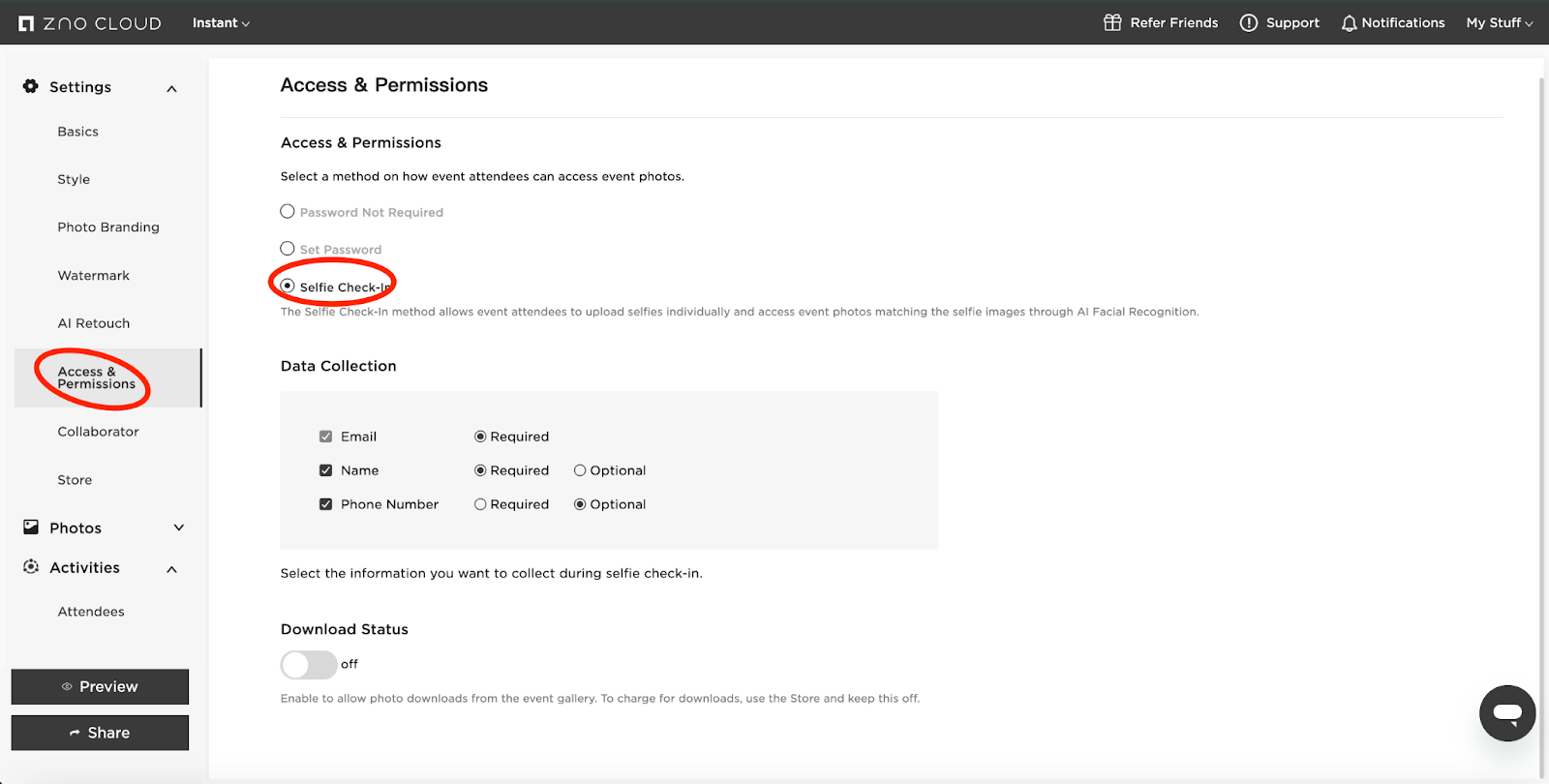Click the page vertical scrollbar
The width and height of the screenshot is (1549, 784).
pyautogui.click(x=1542, y=387)
